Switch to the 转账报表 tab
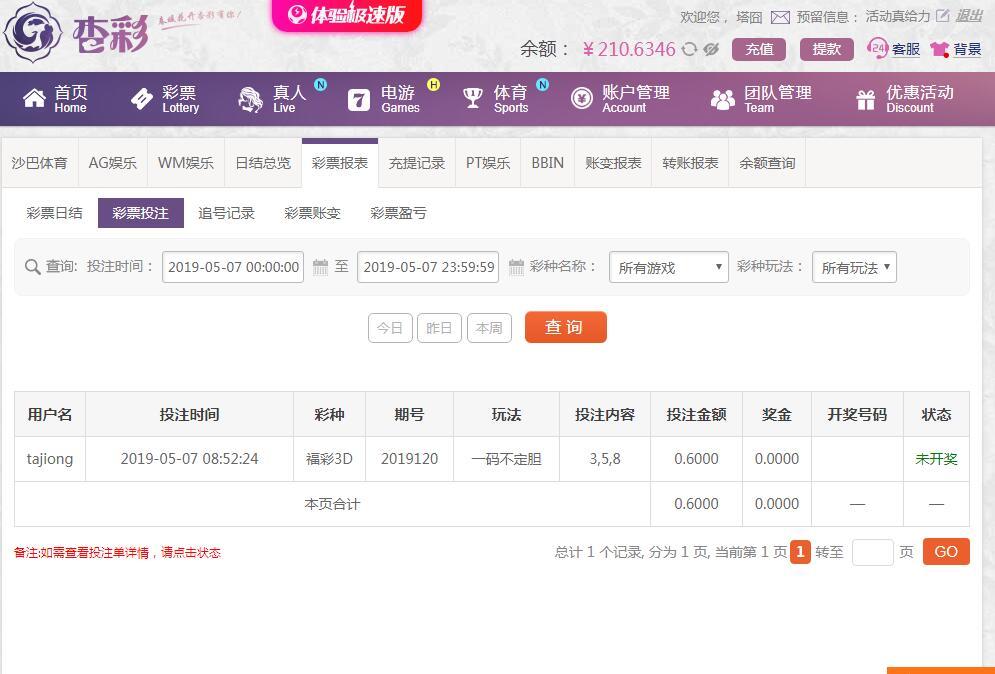This screenshot has width=995, height=674. [x=690, y=163]
